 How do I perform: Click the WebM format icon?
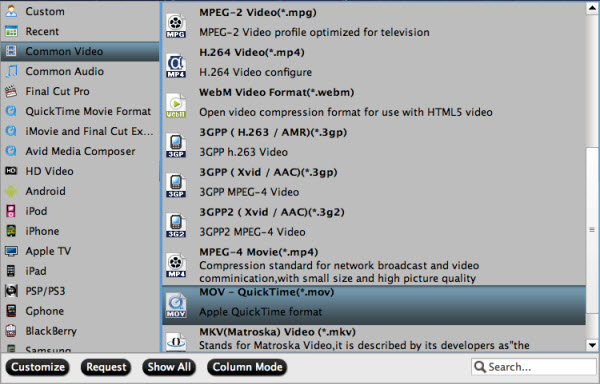tap(176, 106)
